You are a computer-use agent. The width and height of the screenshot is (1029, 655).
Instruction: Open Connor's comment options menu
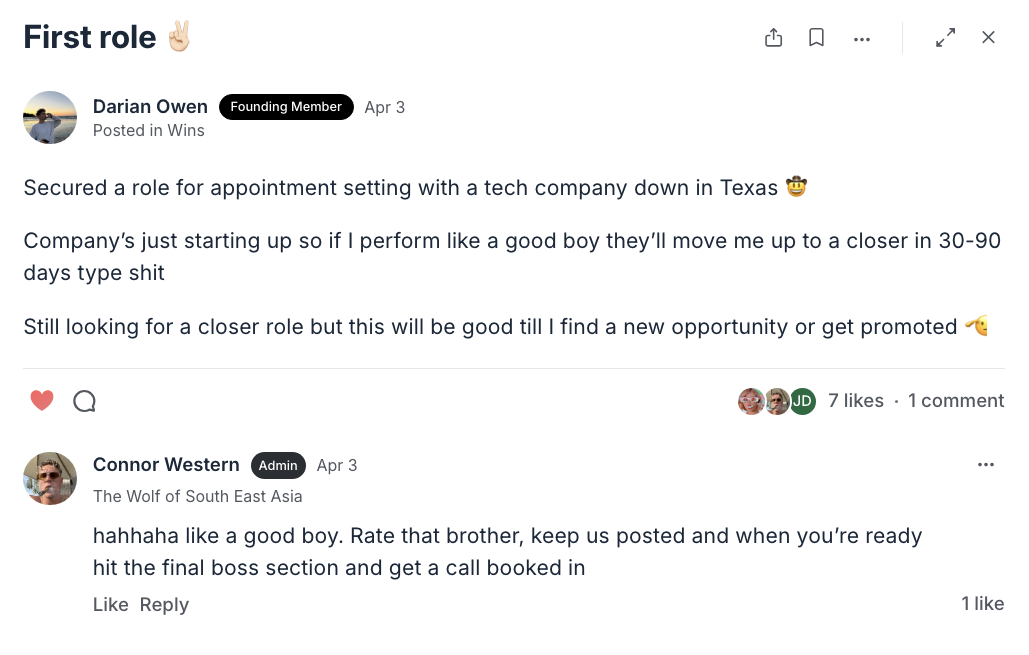click(986, 465)
